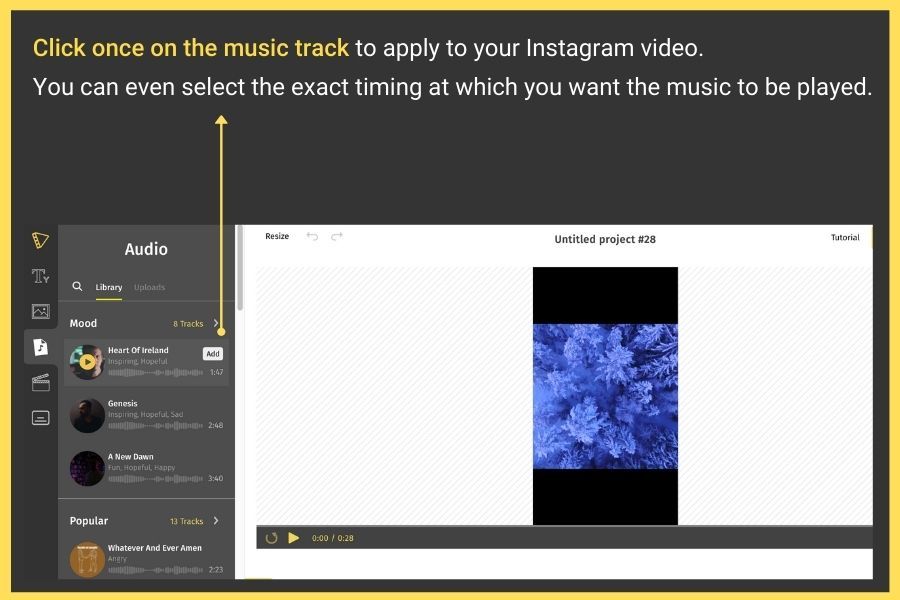Switch to the Library tab
The height and width of the screenshot is (600, 900).
tap(108, 287)
